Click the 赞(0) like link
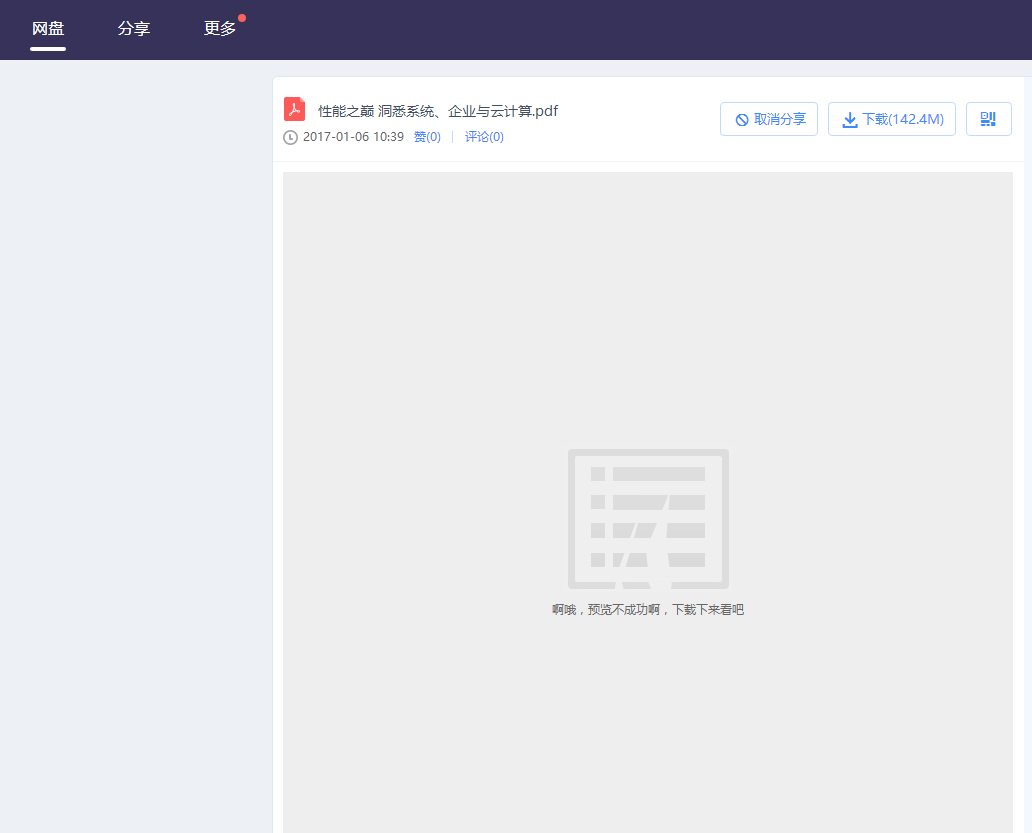Viewport: 1032px width, 833px height. pos(427,137)
